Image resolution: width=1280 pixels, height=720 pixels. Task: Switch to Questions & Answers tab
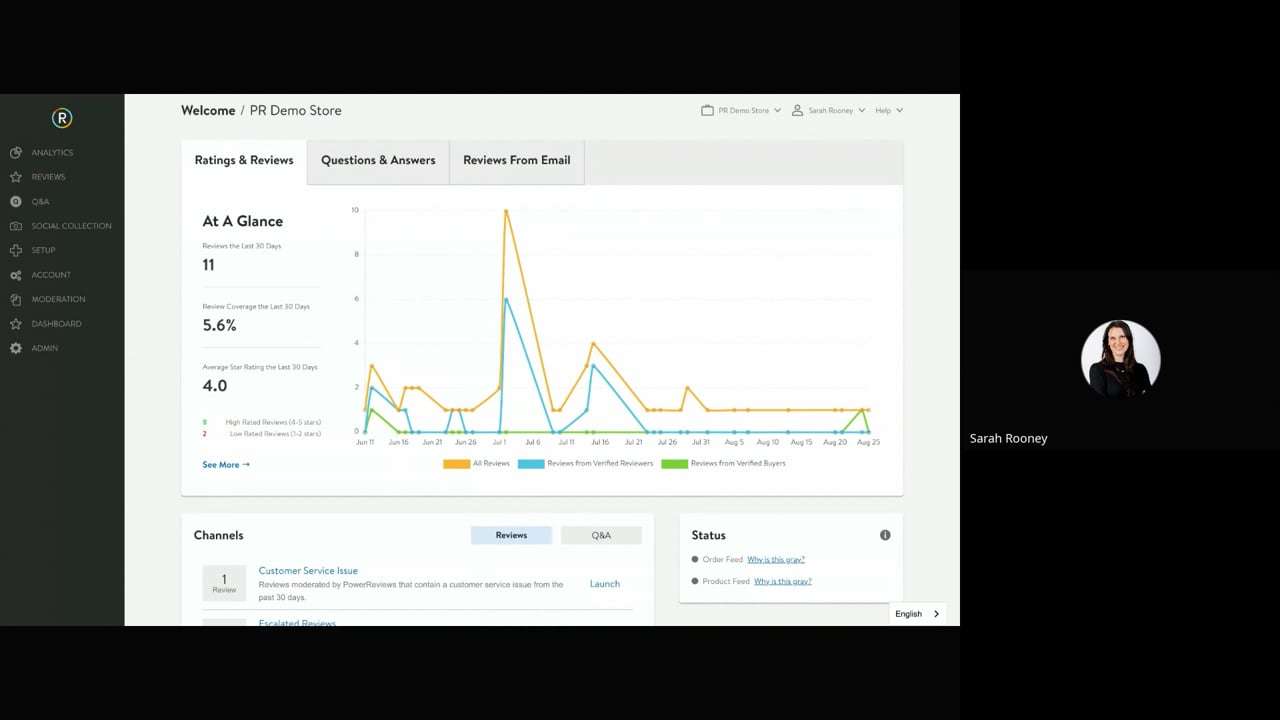(378, 160)
